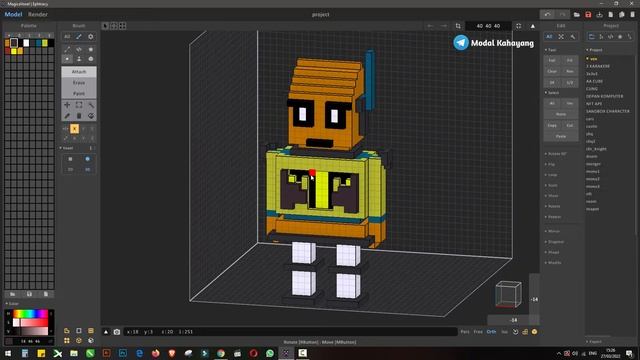Select the Attach brush mode

pos(79,72)
